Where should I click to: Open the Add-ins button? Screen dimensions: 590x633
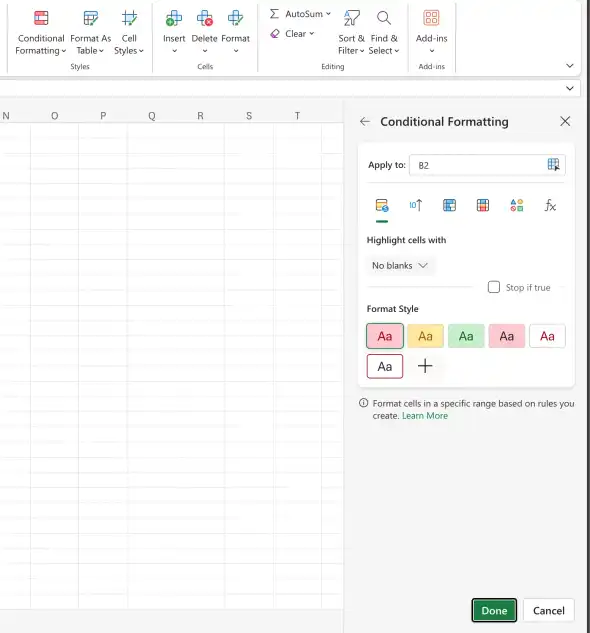[431, 33]
